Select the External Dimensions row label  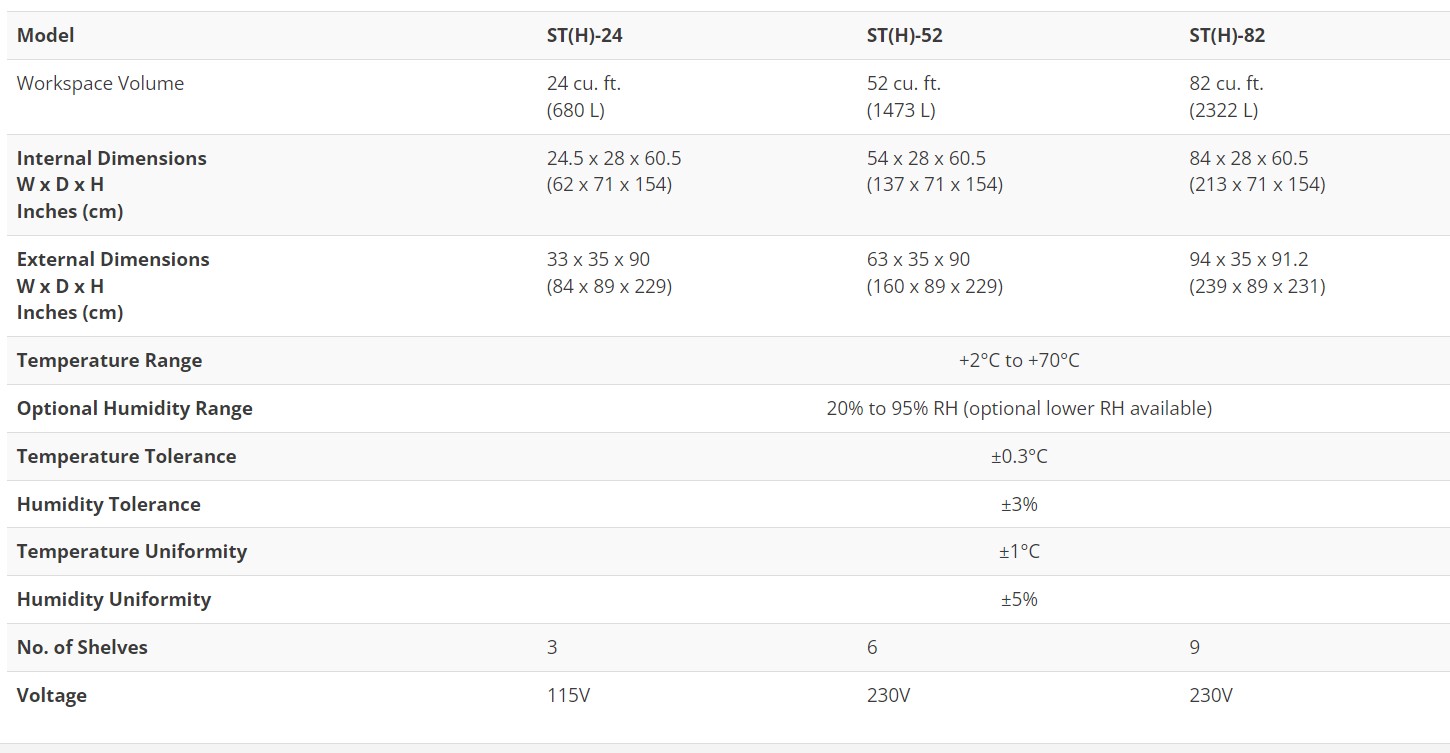pyautogui.click(x=113, y=260)
